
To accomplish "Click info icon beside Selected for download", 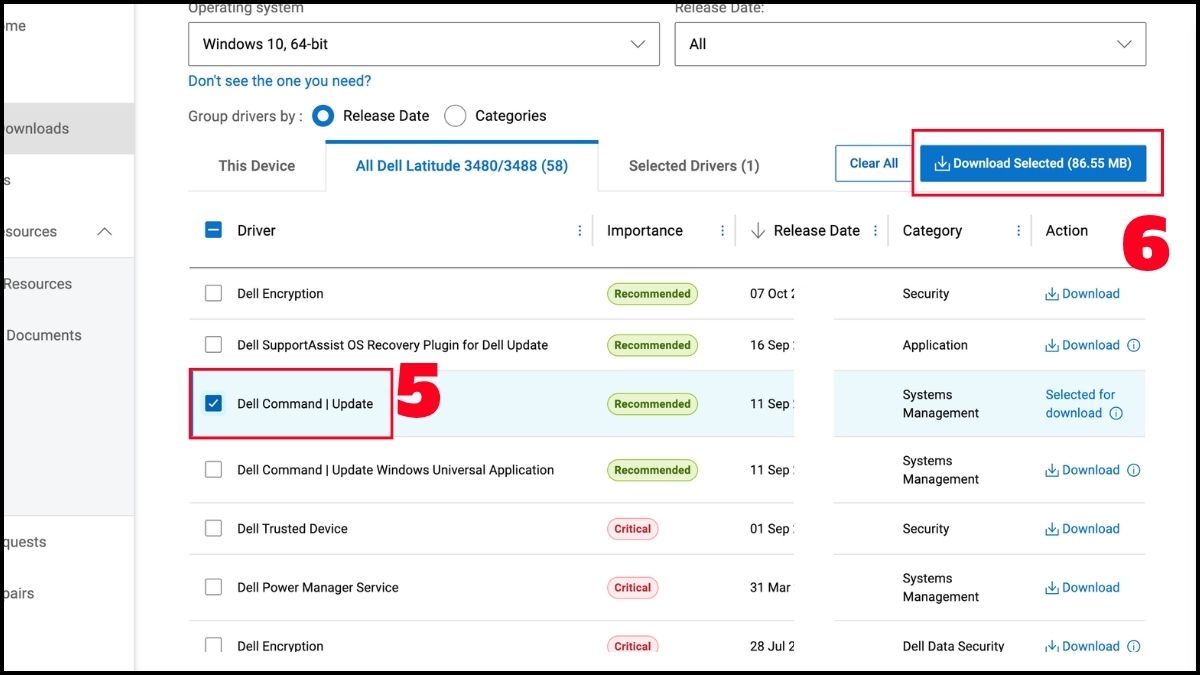I will (1116, 413).
